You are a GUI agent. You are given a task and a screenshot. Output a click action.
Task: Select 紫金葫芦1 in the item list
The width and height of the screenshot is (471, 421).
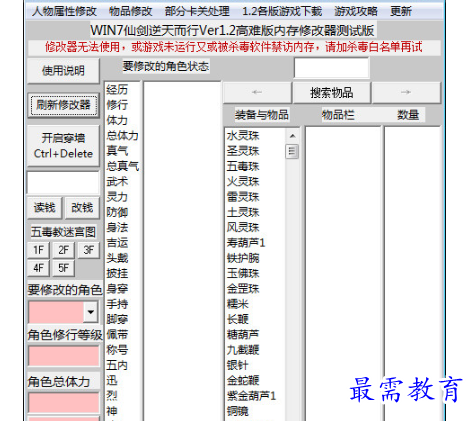pos(251,396)
